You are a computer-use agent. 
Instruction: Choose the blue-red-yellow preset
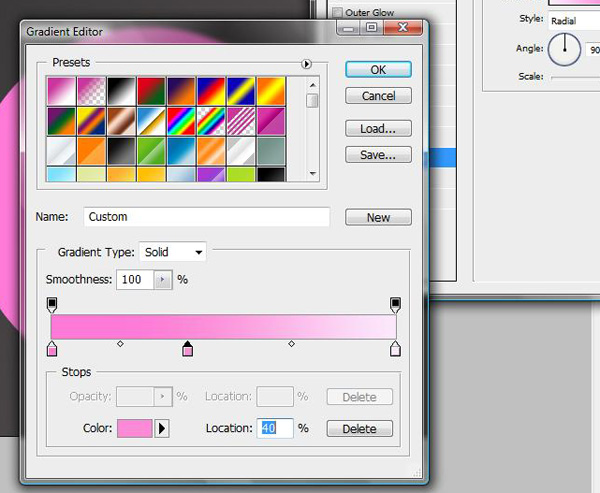tap(211, 91)
